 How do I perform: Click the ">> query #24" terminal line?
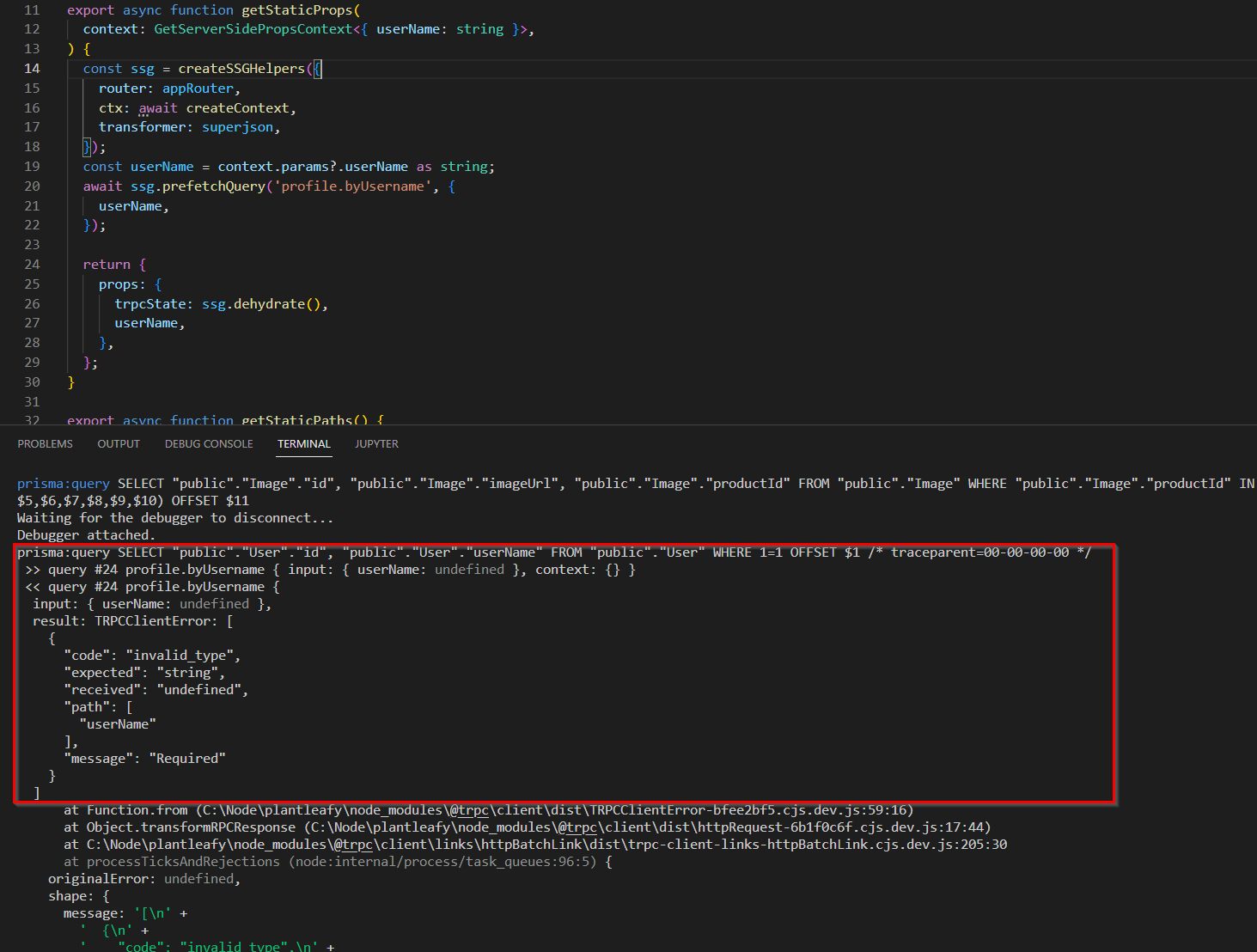[x=331, y=570]
